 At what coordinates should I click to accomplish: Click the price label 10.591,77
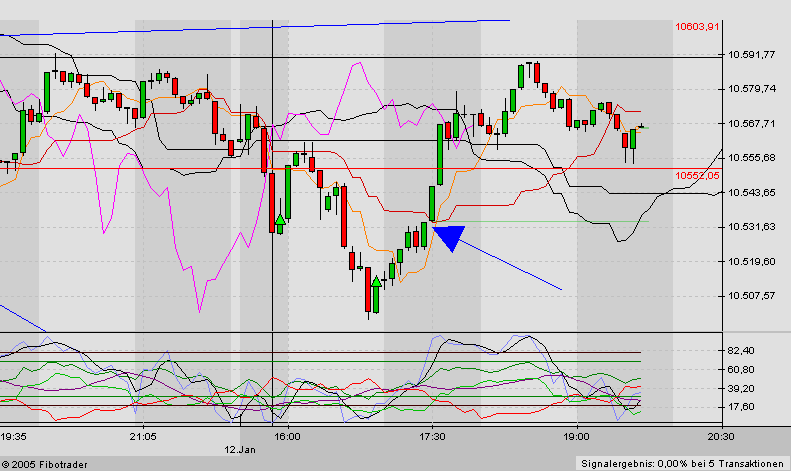[752, 54]
